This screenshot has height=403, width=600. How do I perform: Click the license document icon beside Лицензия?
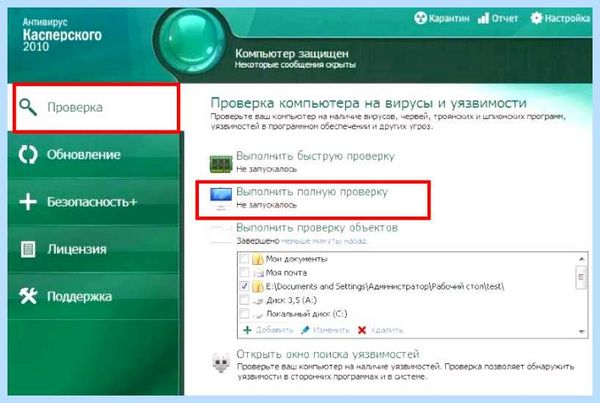click(x=28, y=249)
